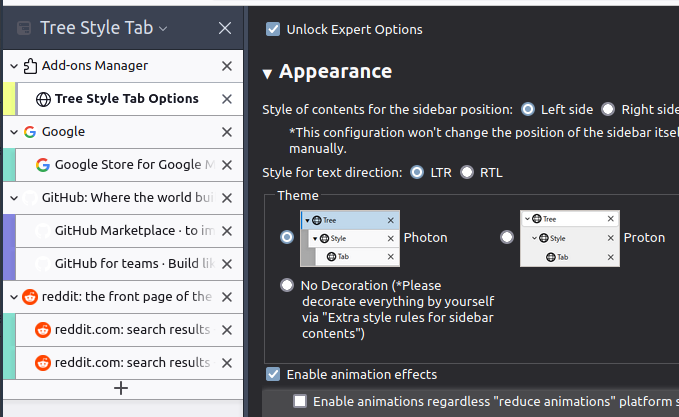The image size is (679, 417).
Task: Click the Google favicon on Google tab
Action: tap(30, 132)
